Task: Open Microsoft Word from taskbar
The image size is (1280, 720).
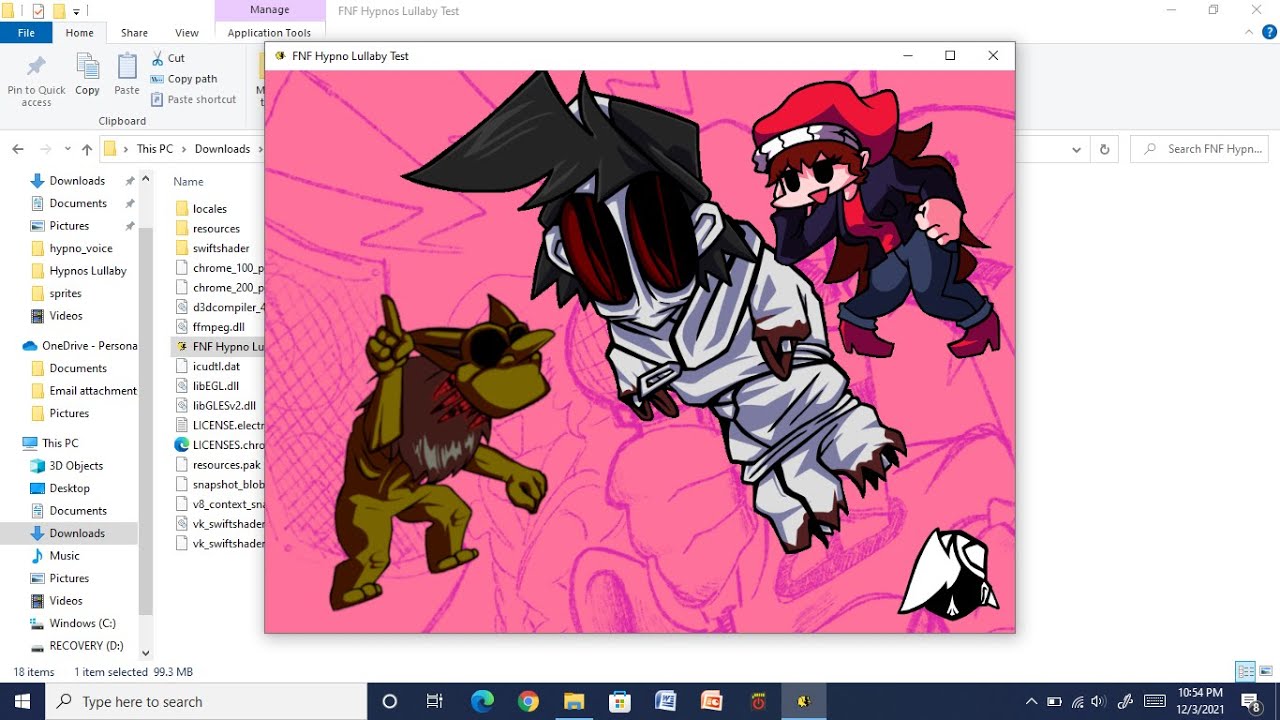Action: (x=665, y=701)
